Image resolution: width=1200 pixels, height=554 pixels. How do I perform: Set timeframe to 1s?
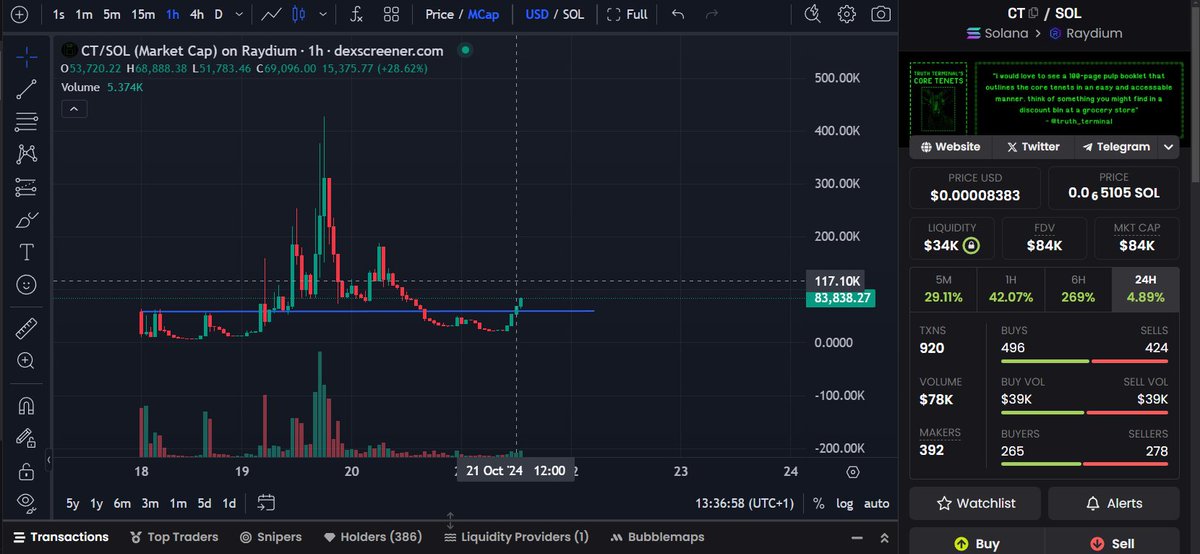click(x=59, y=14)
